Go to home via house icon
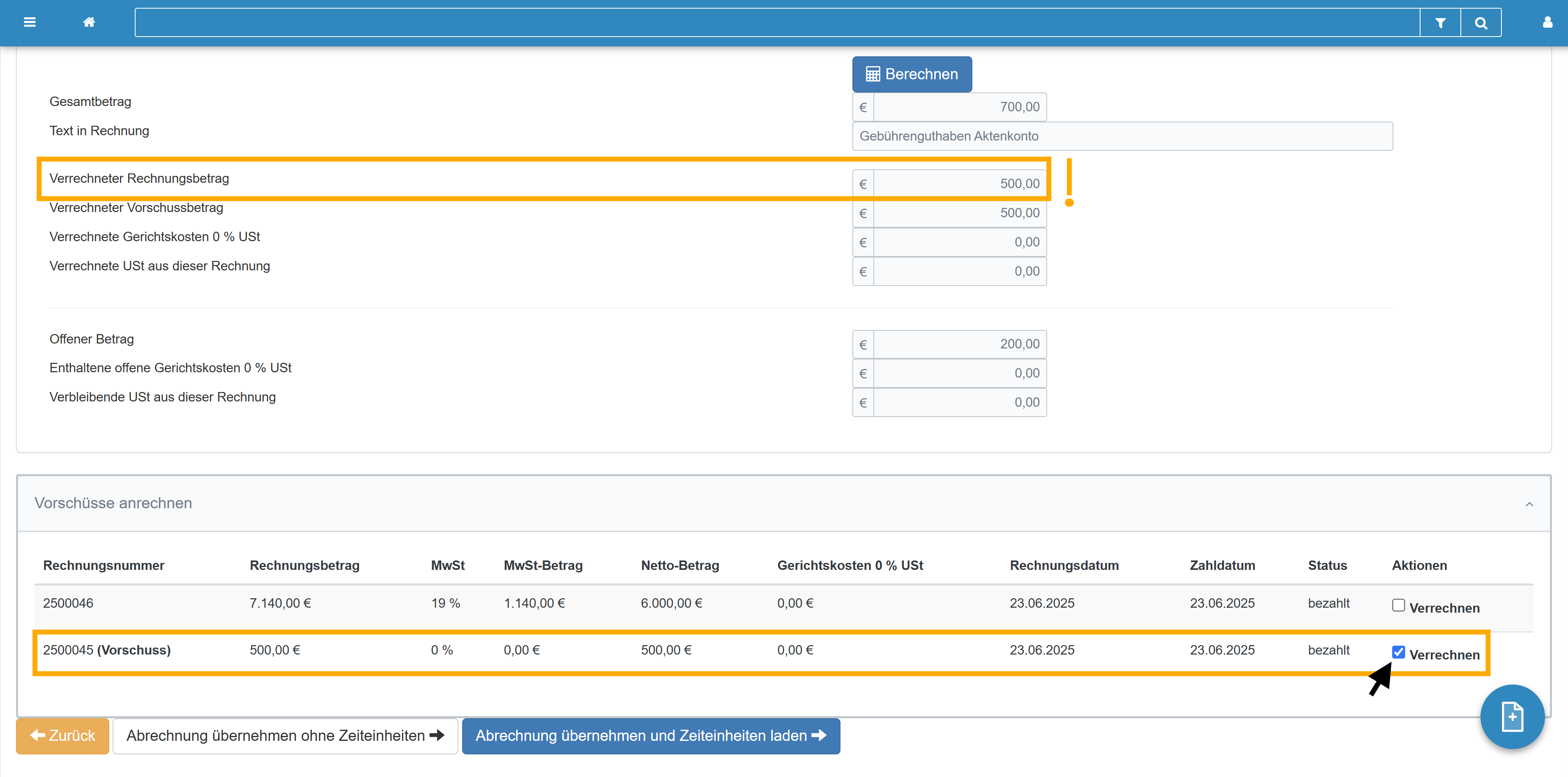The height and width of the screenshot is (777, 1568). pos(89,23)
